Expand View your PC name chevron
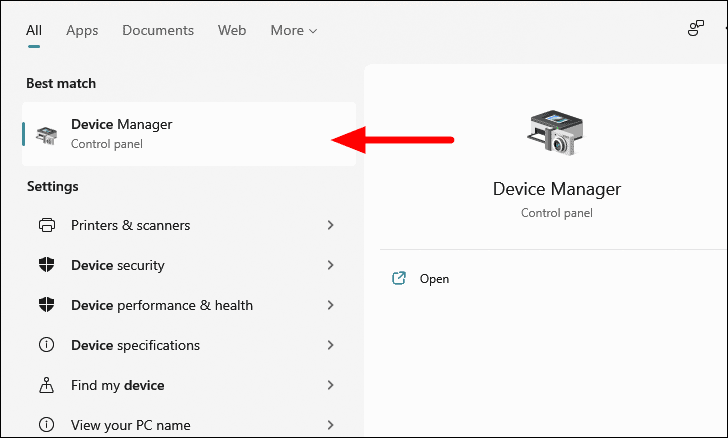Screen dimensions: 728x438 pyautogui.click(x=331, y=425)
